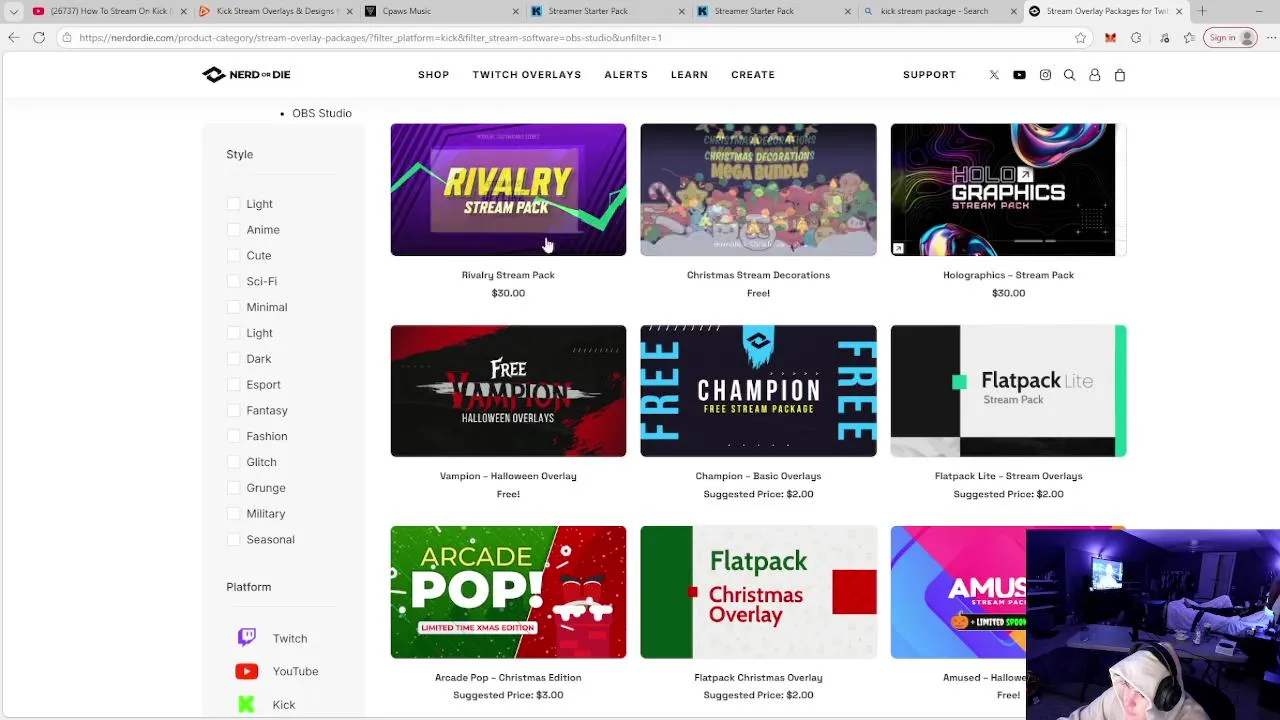Viewport: 1280px width, 720px height.
Task: Check the Fantasy style filter
Action: point(234,411)
